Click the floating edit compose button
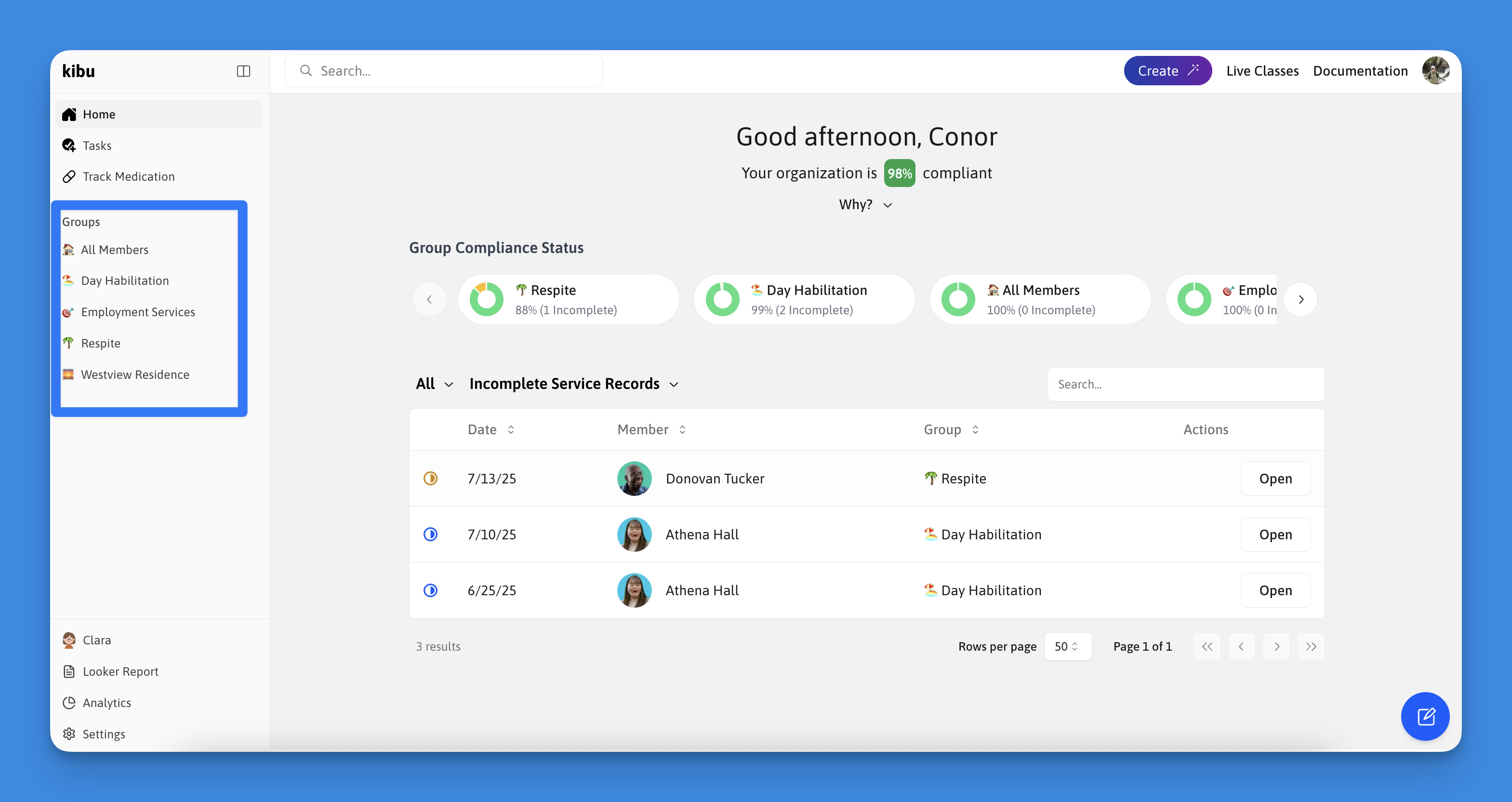The width and height of the screenshot is (1512, 802). [x=1424, y=716]
